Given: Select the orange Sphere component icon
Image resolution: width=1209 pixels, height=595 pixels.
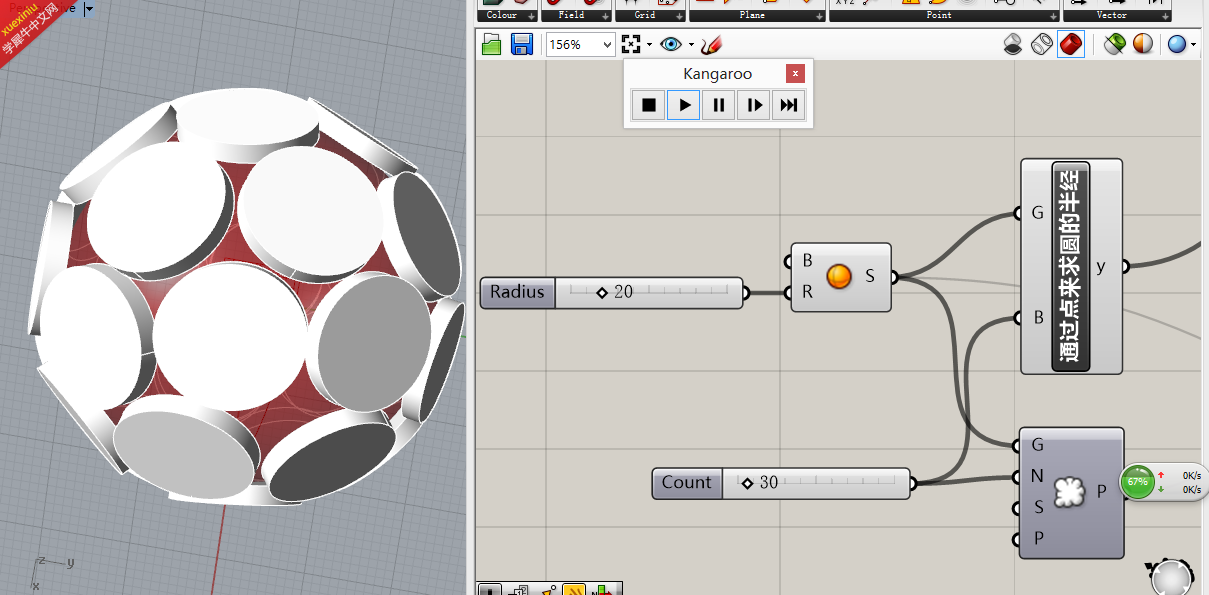Looking at the screenshot, I should click(840, 276).
